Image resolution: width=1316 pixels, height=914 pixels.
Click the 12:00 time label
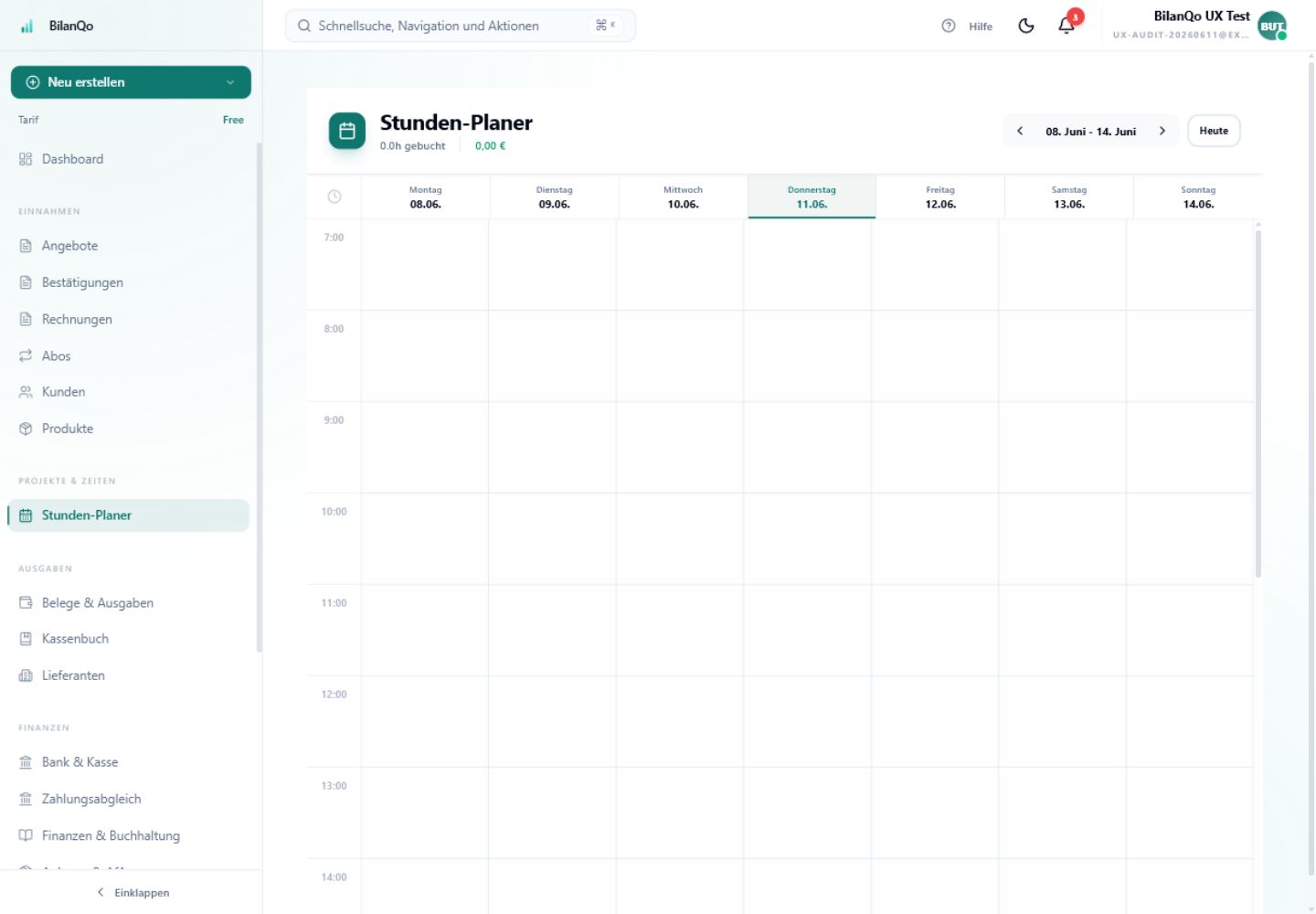[x=334, y=695]
